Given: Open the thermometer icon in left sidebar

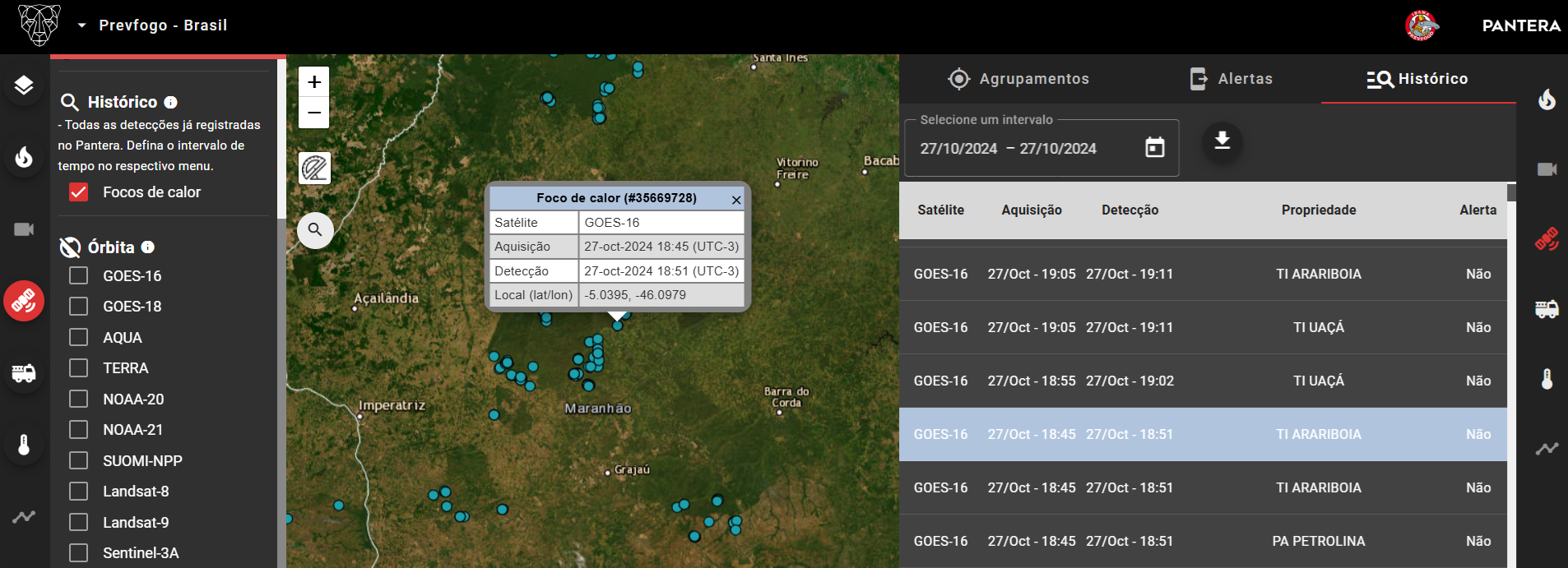Looking at the screenshot, I should [x=24, y=445].
